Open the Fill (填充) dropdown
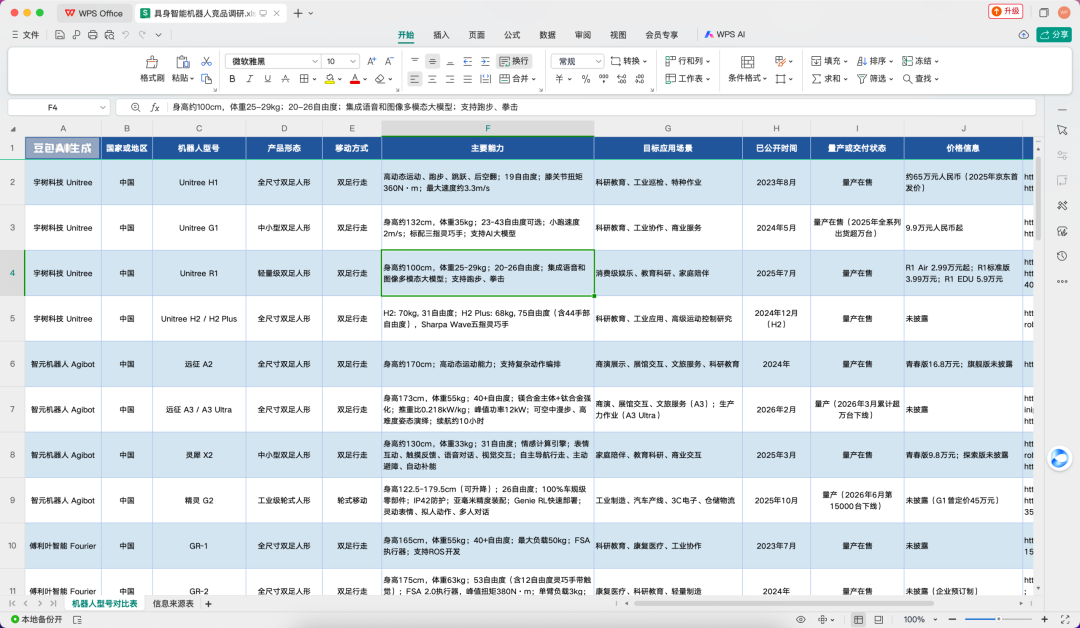This screenshot has height=628, width=1080. coord(829,61)
